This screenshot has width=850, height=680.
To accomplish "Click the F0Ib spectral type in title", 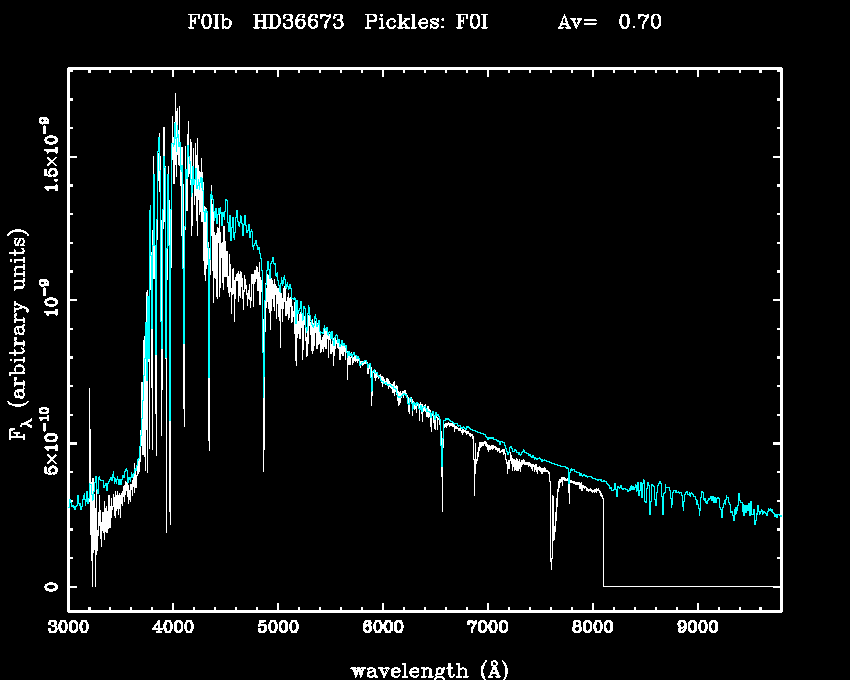I will [x=210, y=22].
